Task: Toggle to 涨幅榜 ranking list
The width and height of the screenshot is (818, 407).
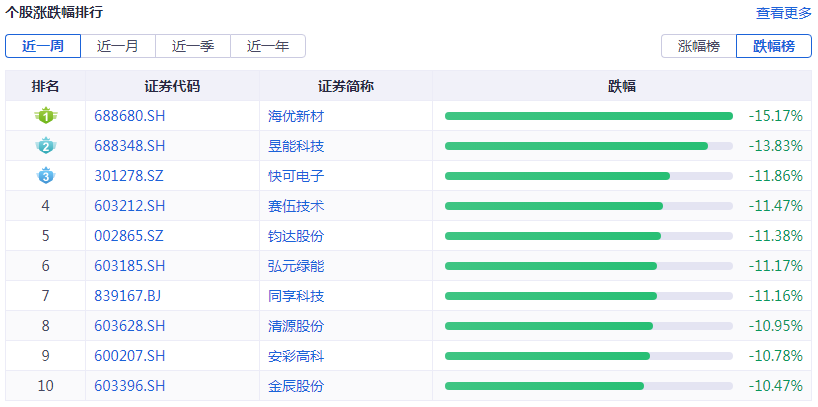Action: [698, 46]
